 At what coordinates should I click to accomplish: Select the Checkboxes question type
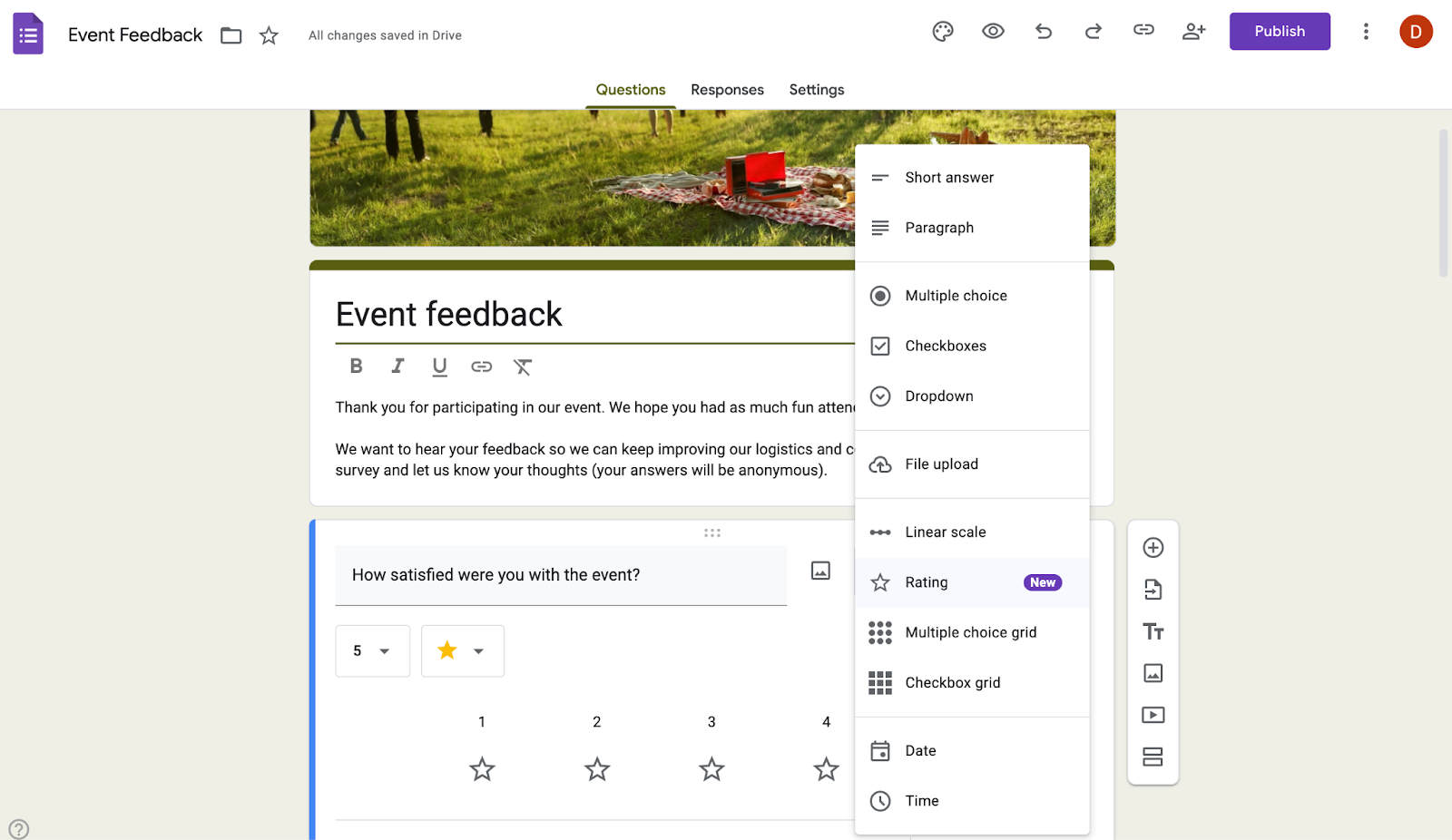coord(946,346)
